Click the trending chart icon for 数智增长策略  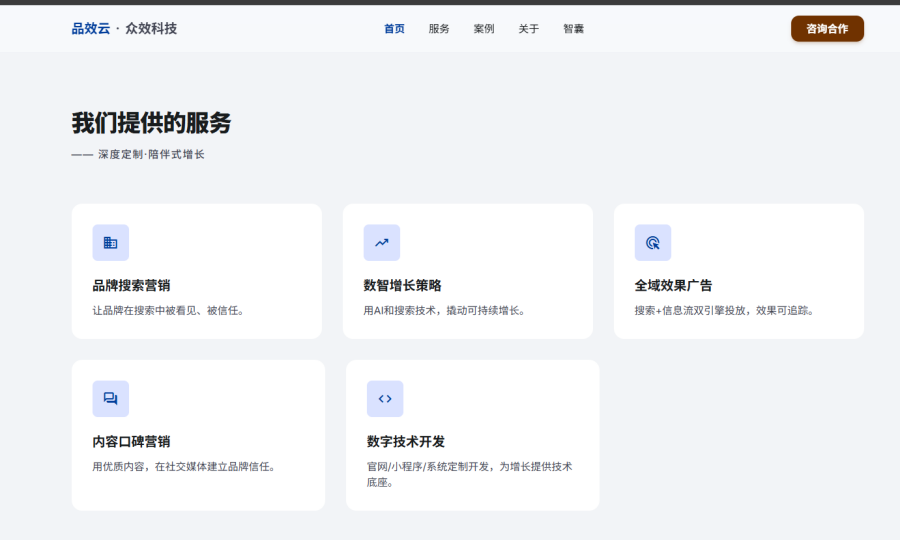[382, 243]
